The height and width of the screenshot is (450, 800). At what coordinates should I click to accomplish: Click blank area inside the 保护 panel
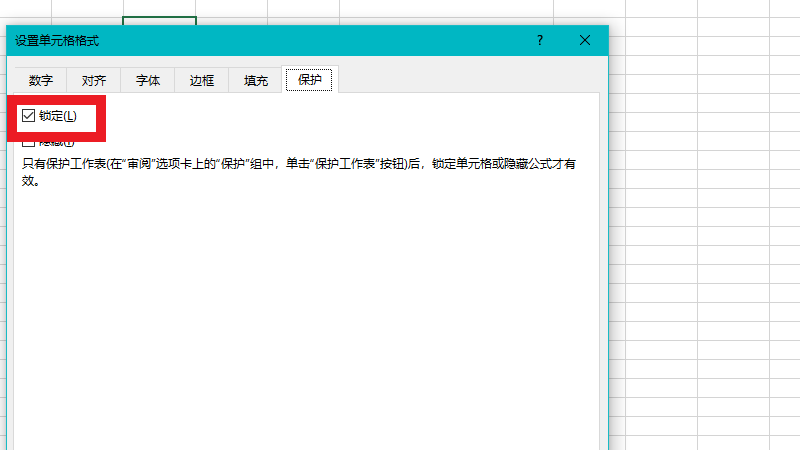pyautogui.click(x=300, y=320)
